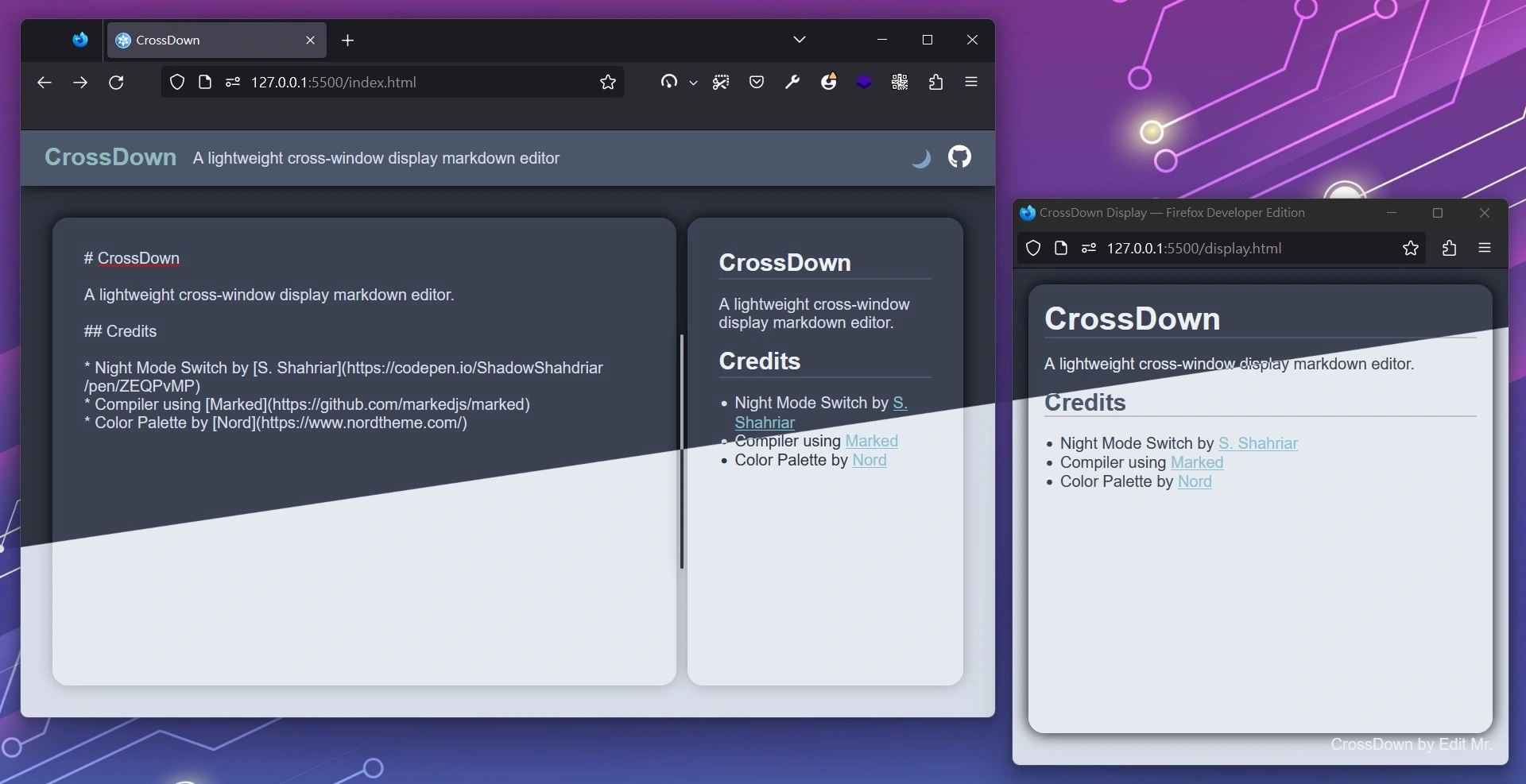1526x784 pixels.
Task: Open a new tab with the plus button
Action: 348,41
